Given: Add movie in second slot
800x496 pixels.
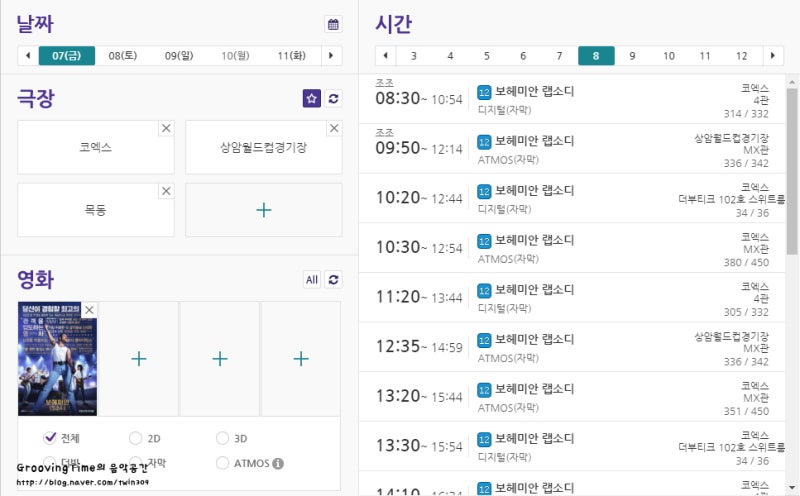Looking at the screenshot, I should click(x=139, y=359).
